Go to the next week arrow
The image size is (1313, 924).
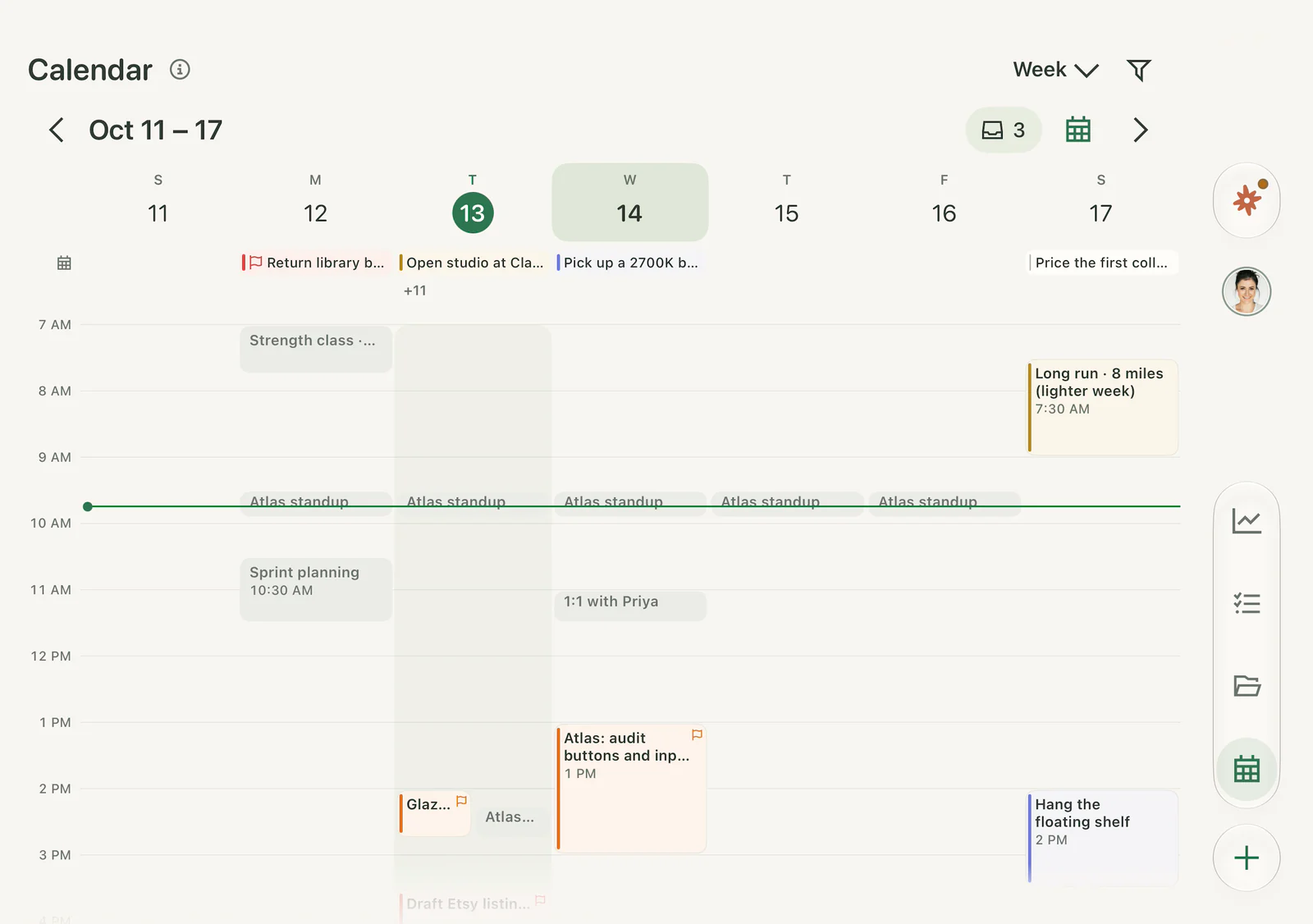(1140, 130)
